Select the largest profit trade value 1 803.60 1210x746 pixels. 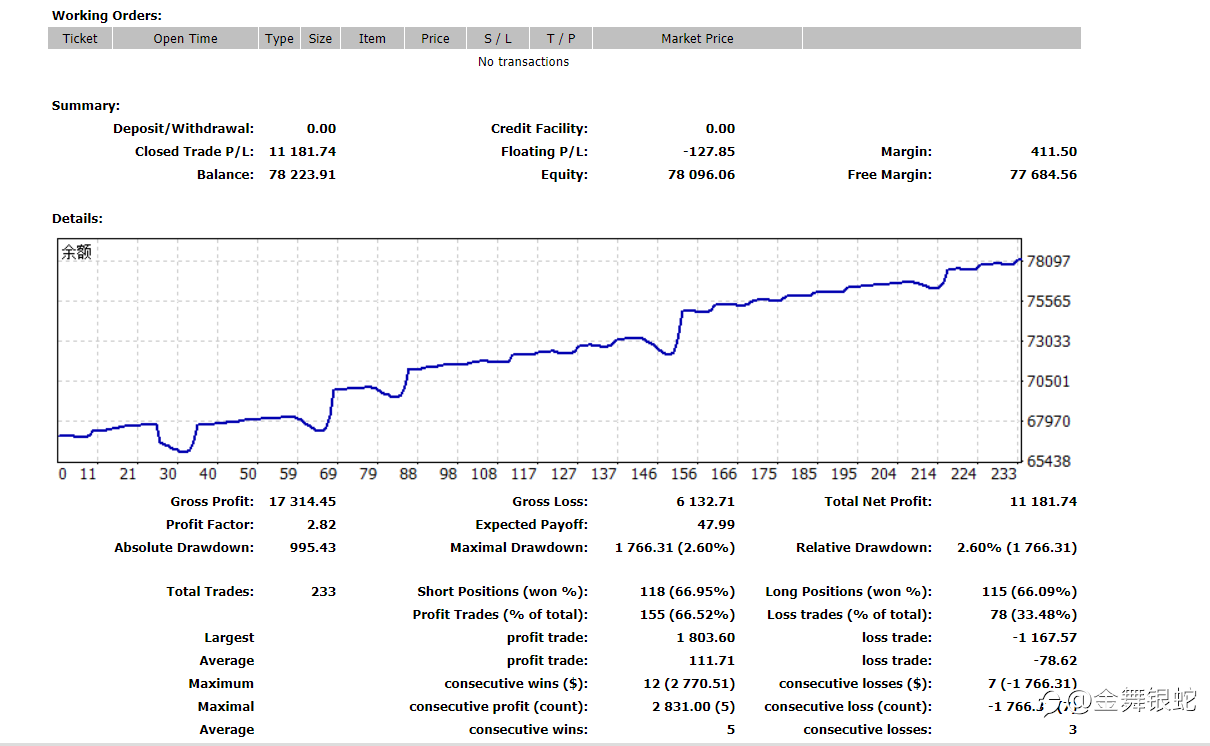[x=705, y=638]
